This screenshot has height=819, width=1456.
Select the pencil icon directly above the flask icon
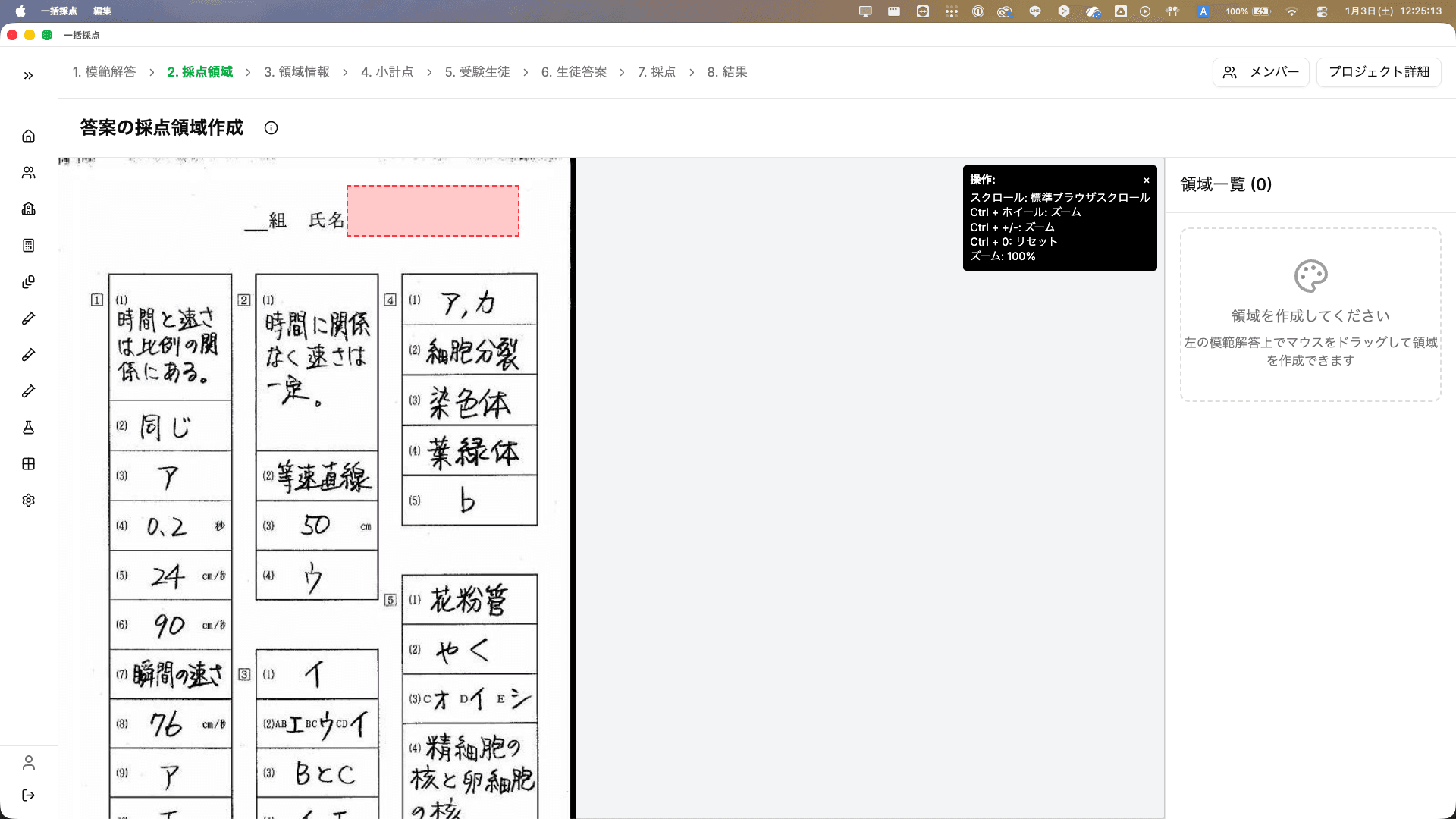[28, 391]
